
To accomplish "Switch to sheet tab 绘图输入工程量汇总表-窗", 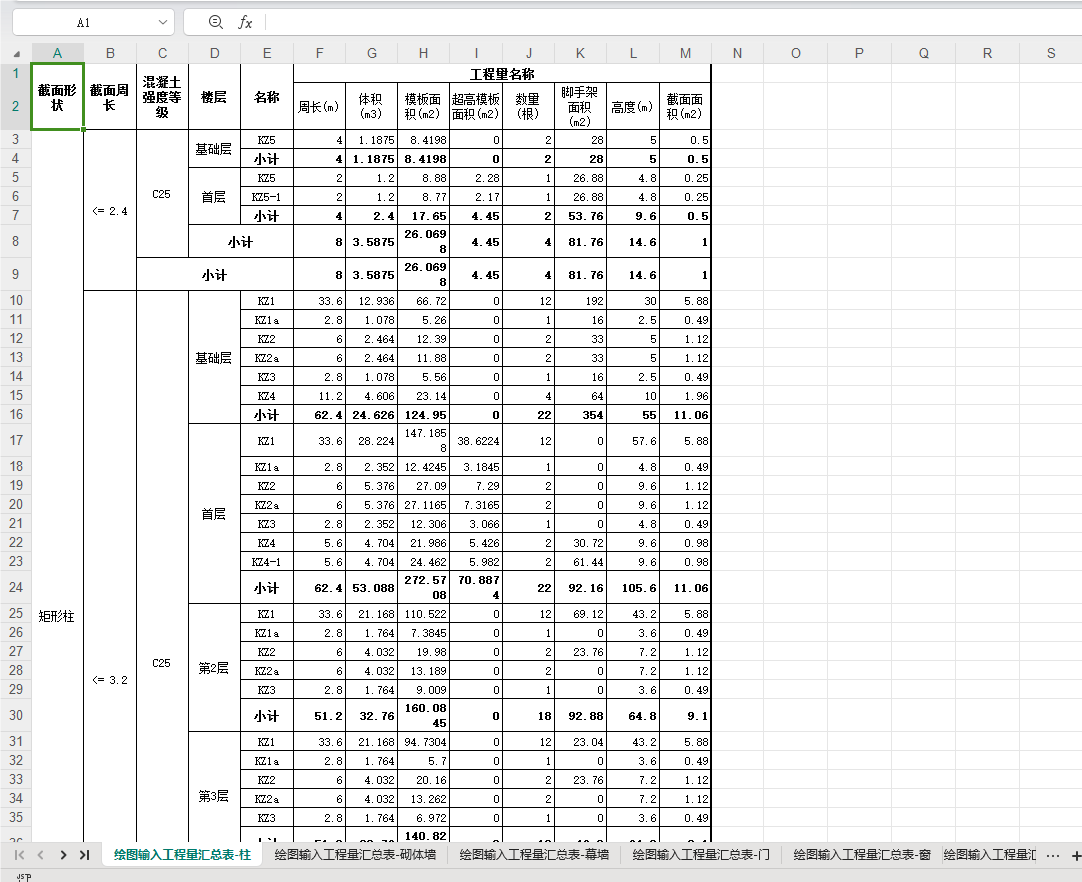I will [x=862, y=855].
